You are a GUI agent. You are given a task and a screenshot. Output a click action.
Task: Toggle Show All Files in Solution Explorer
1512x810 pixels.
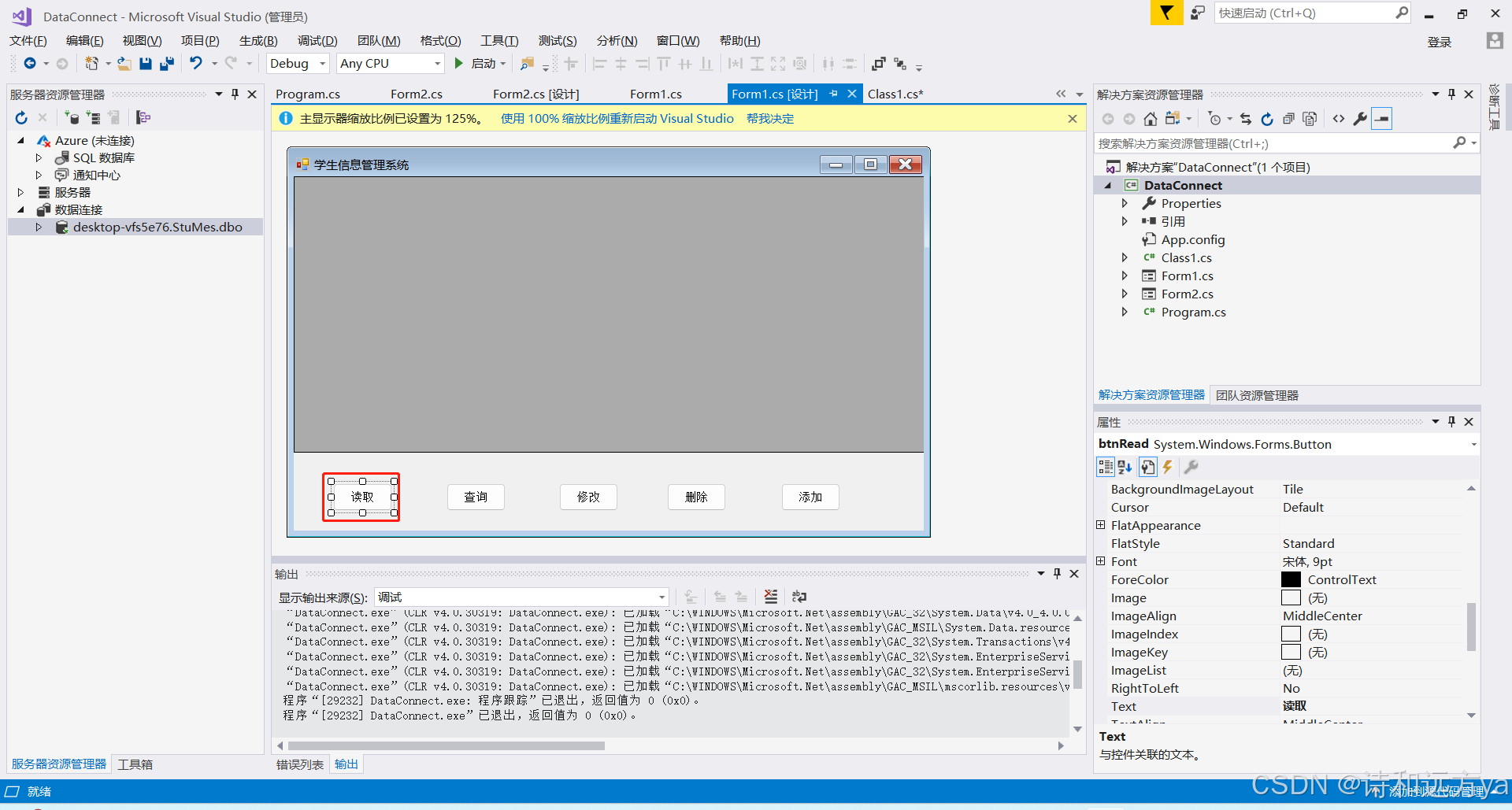pyautogui.click(x=1310, y=119)
